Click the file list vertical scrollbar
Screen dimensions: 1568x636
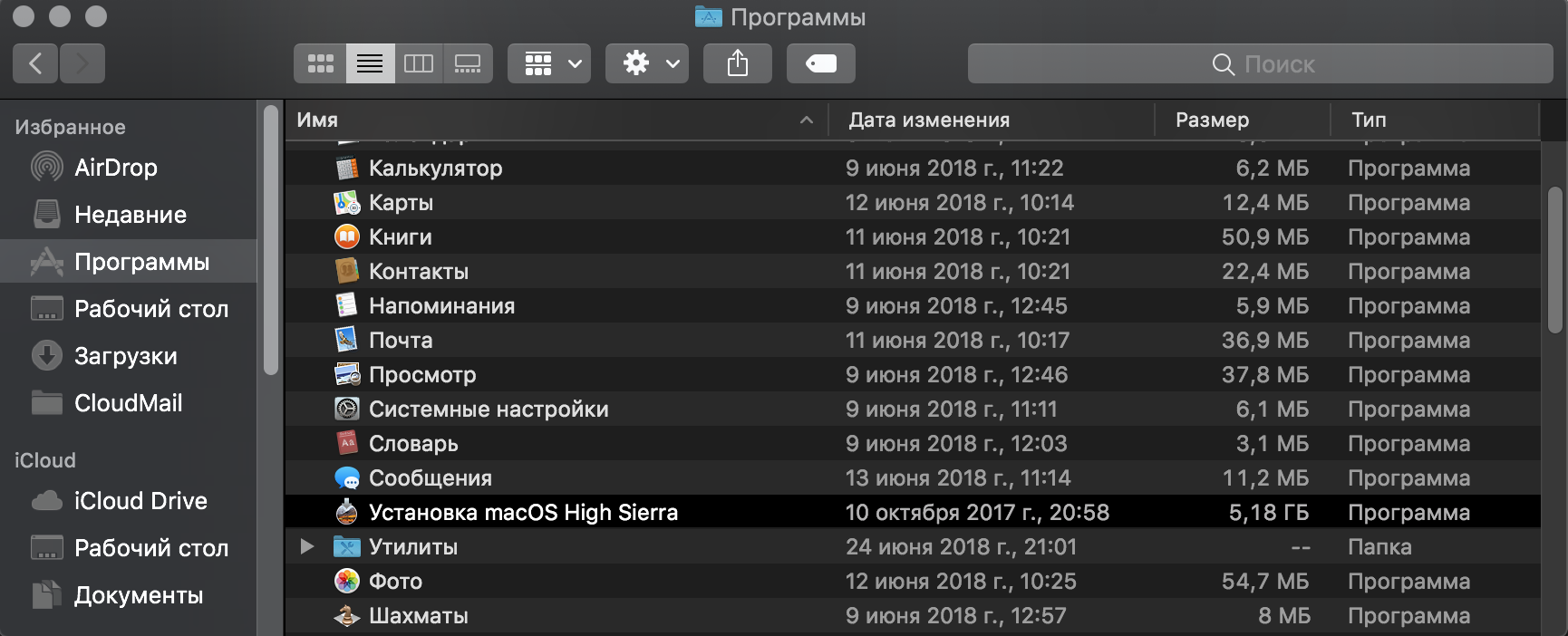coord(1554,260)
